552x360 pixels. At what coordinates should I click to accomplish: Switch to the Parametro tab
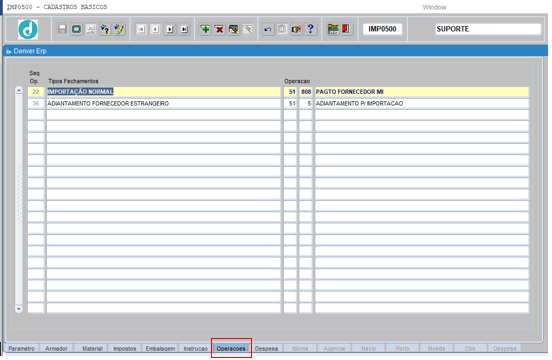21,348
